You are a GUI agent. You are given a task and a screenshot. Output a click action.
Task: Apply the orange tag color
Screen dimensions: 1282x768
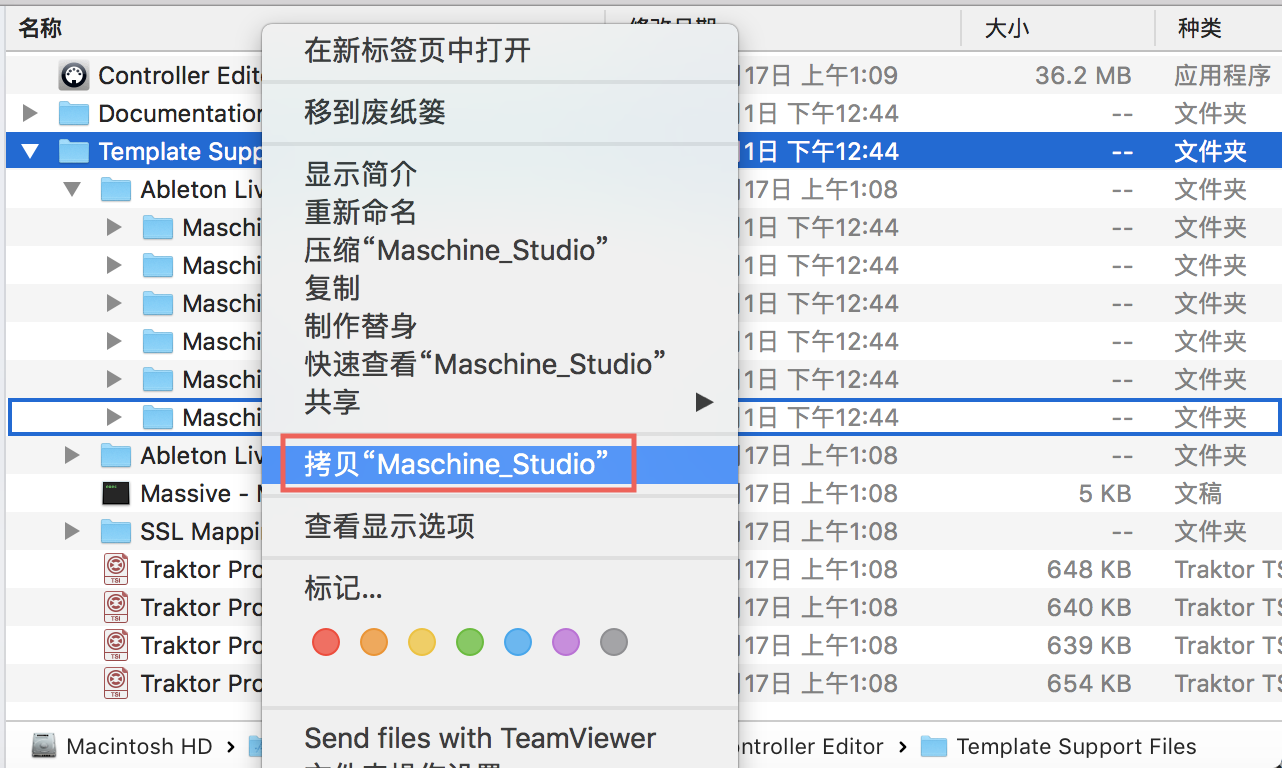coord(374,642)
